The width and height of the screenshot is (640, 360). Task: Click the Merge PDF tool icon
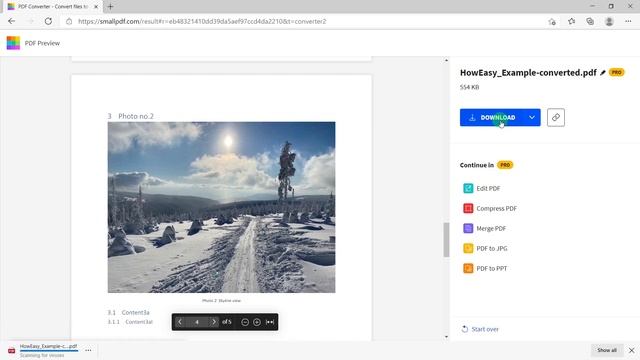click(x=468, y=228)
